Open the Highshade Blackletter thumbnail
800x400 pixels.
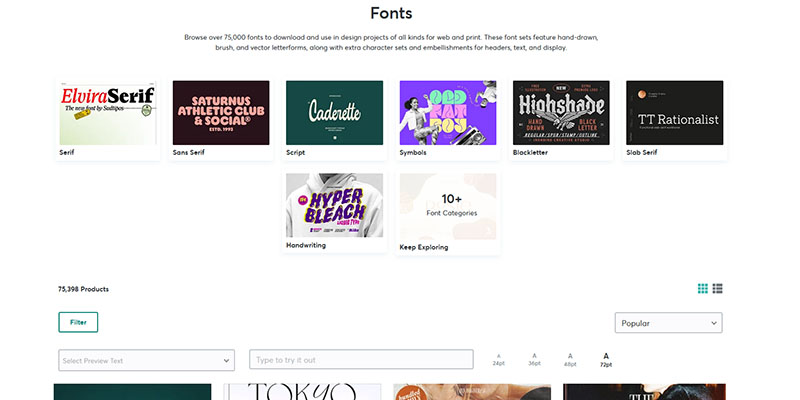(561, 113)
